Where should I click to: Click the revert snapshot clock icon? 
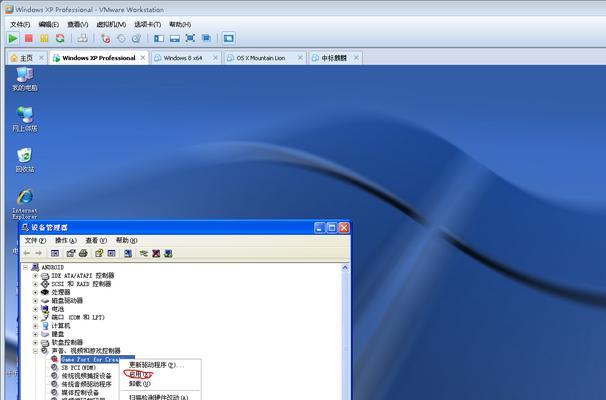tap(121, 38)
